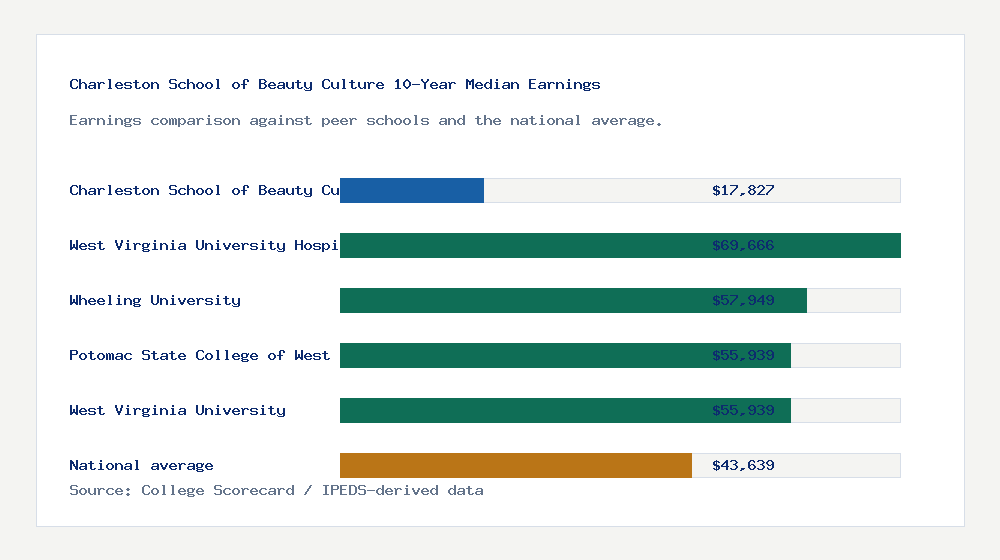This screenshot has height=560, width=1000.
Task: Click the green Wheeling University bar
Action: coord(573,300)
